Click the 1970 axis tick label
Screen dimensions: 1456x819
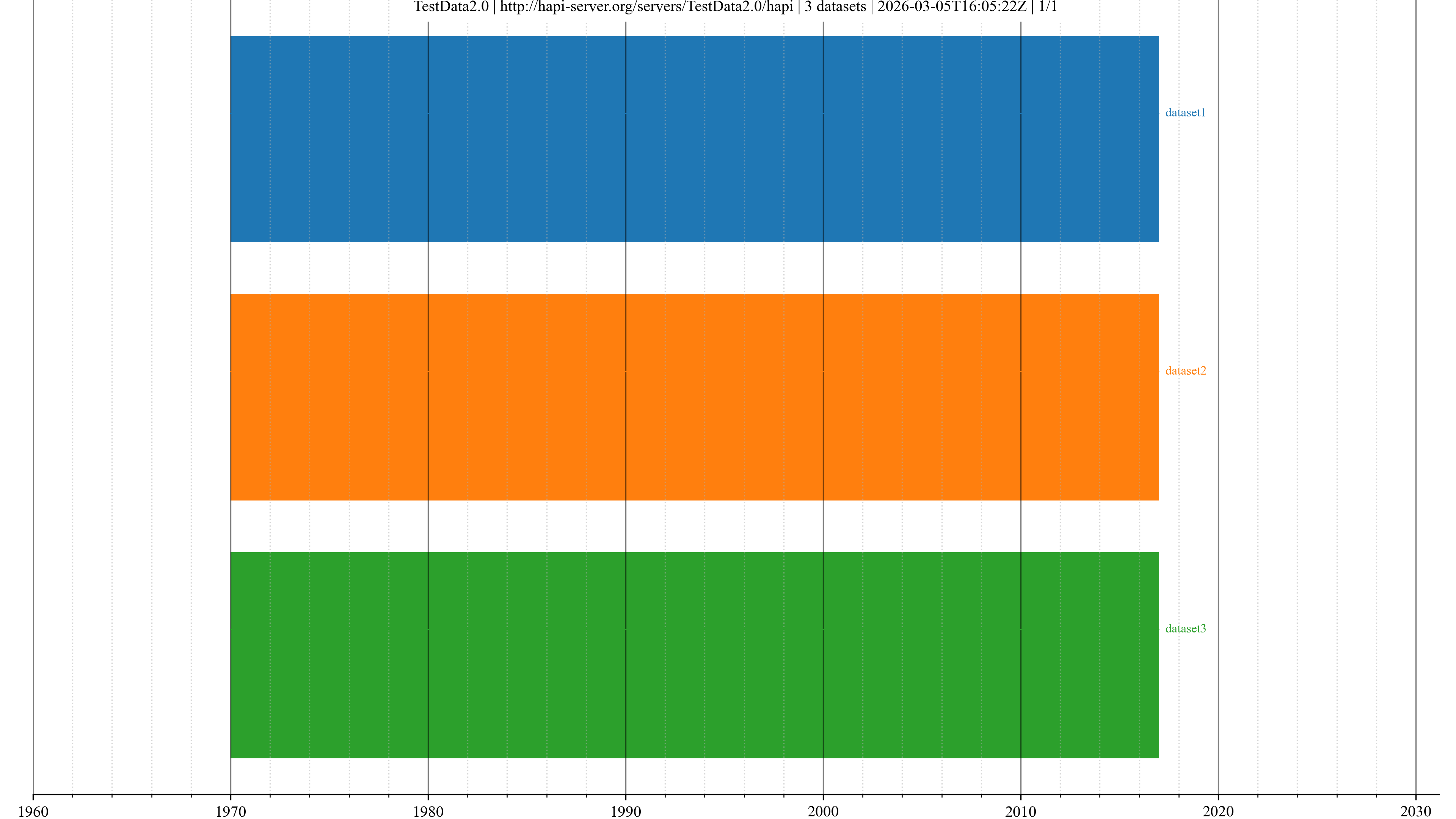point(231,812)
